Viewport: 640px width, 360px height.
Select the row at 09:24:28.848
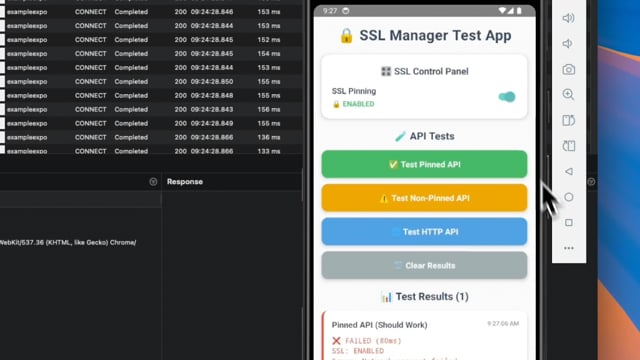pyautogui.click(x=151, y=96)
